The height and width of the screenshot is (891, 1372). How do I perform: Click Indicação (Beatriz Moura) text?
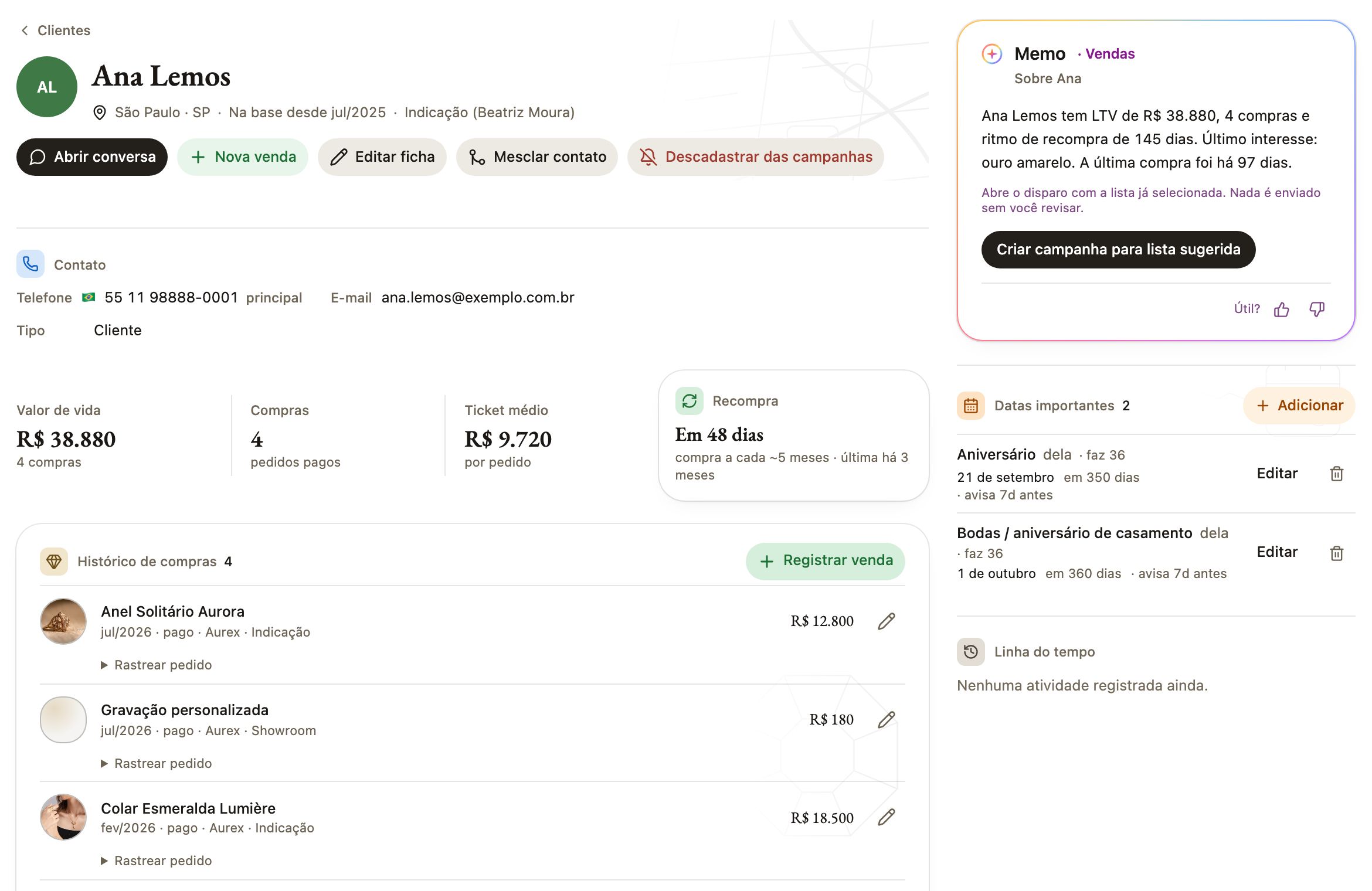coord(490,113)
